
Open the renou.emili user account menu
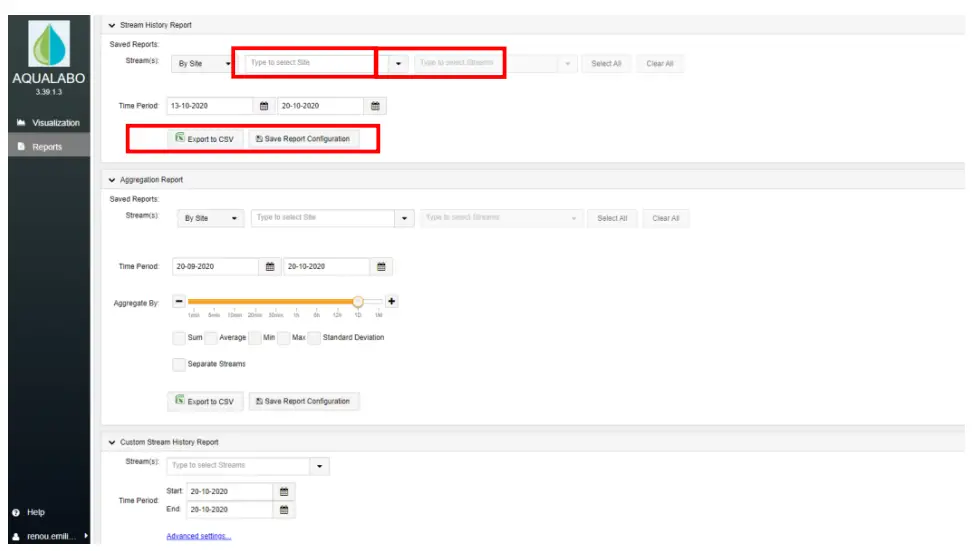49,536
